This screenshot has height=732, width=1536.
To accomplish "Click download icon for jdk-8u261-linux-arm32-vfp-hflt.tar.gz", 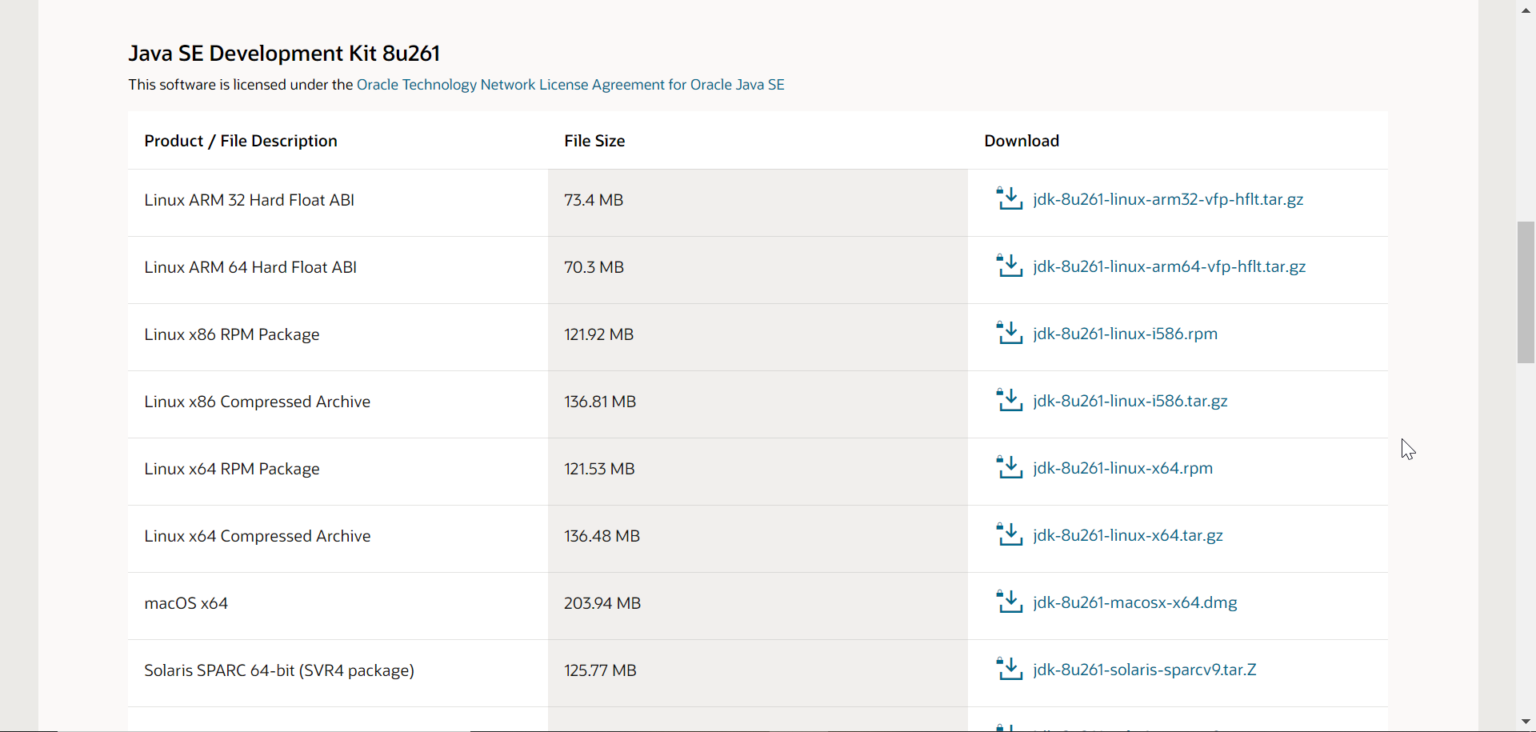I will (1009, 198).
